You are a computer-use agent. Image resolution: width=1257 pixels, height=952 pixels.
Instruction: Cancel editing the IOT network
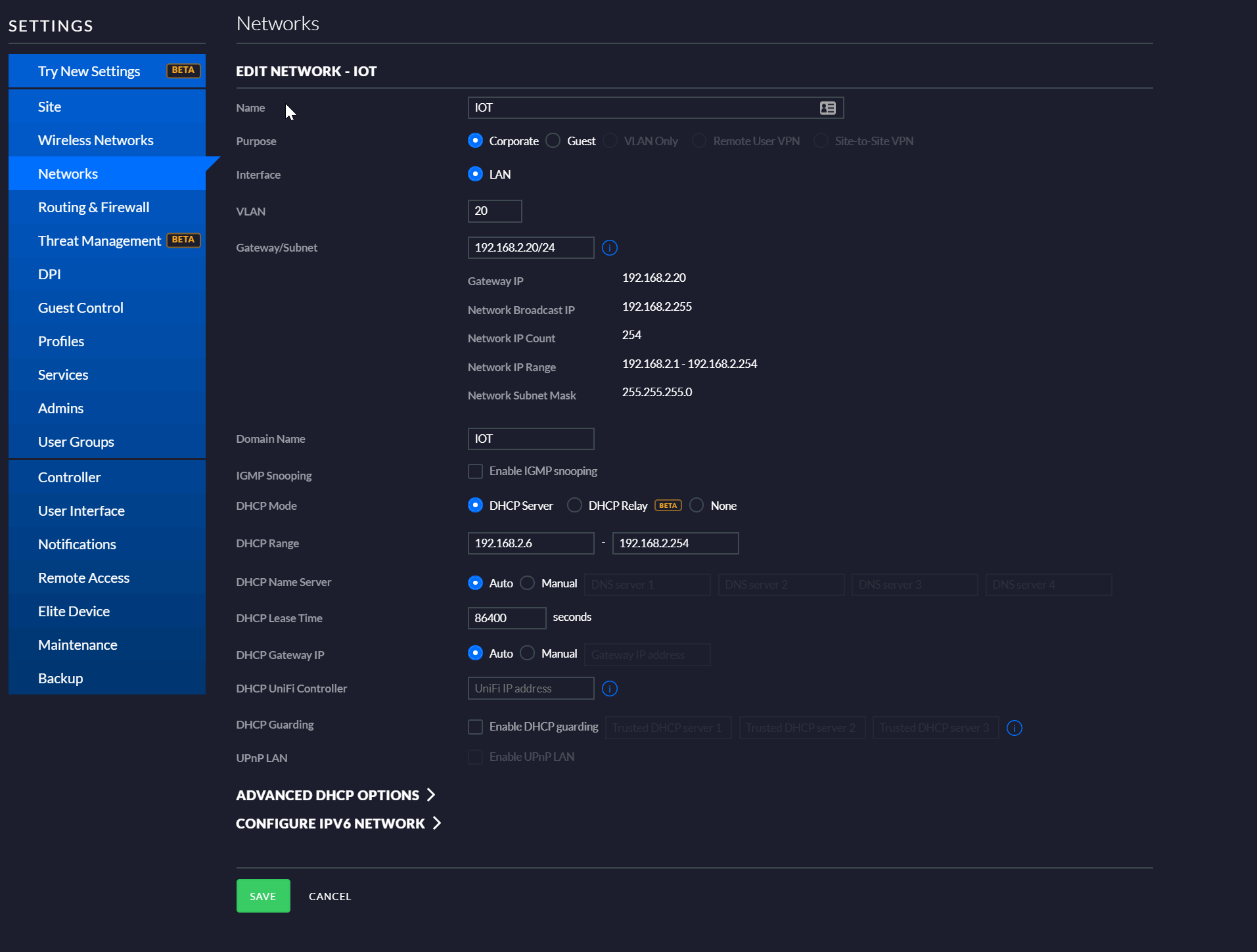[x=330, y=896]
